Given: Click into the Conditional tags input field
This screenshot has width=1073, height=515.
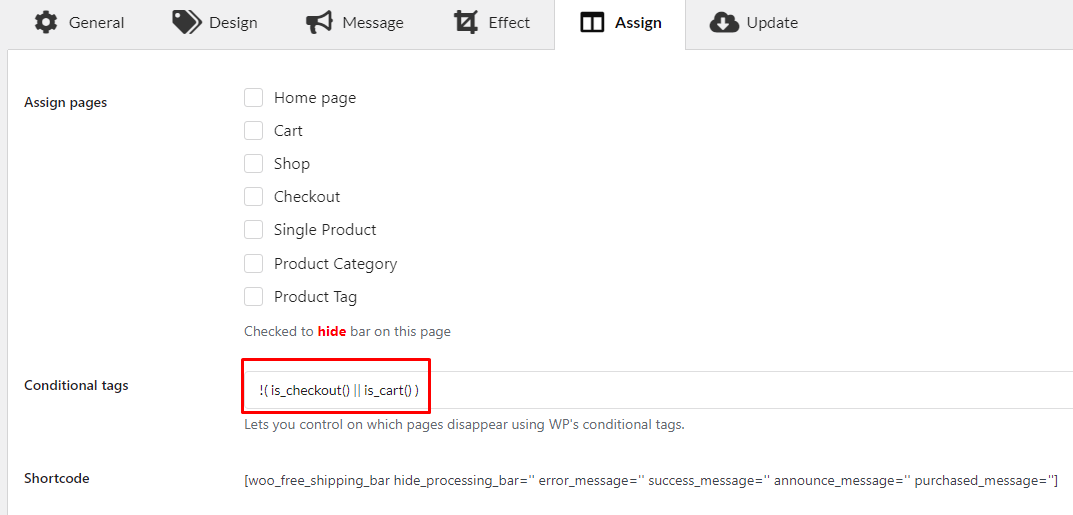Looking at the screenshot, I should coord(658,390).
